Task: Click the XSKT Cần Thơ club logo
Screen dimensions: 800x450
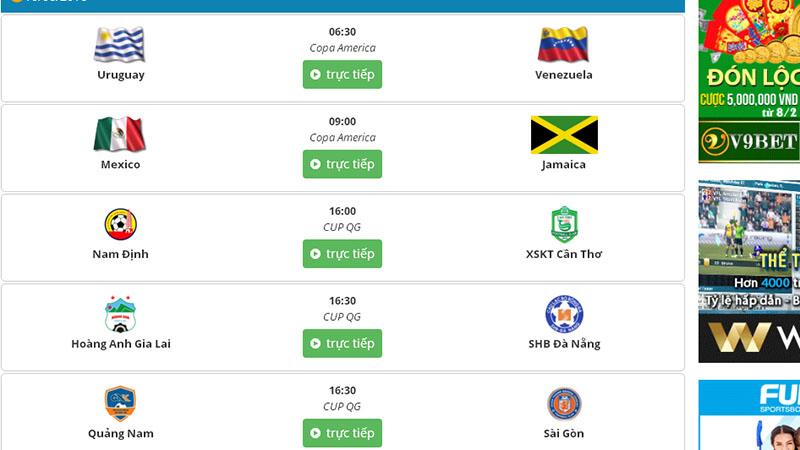Action: click(564, 224)
